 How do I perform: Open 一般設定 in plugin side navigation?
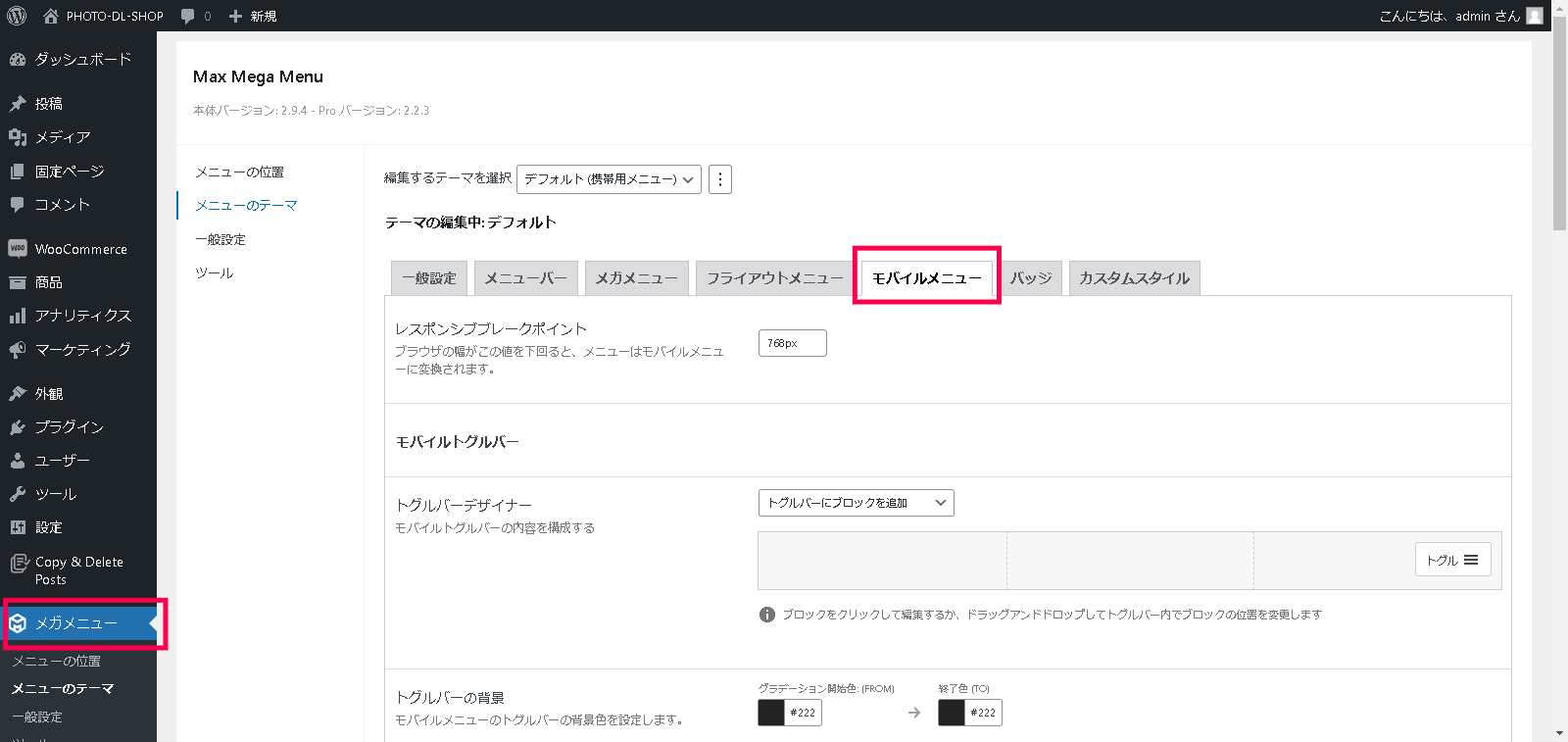pos(220,240)
